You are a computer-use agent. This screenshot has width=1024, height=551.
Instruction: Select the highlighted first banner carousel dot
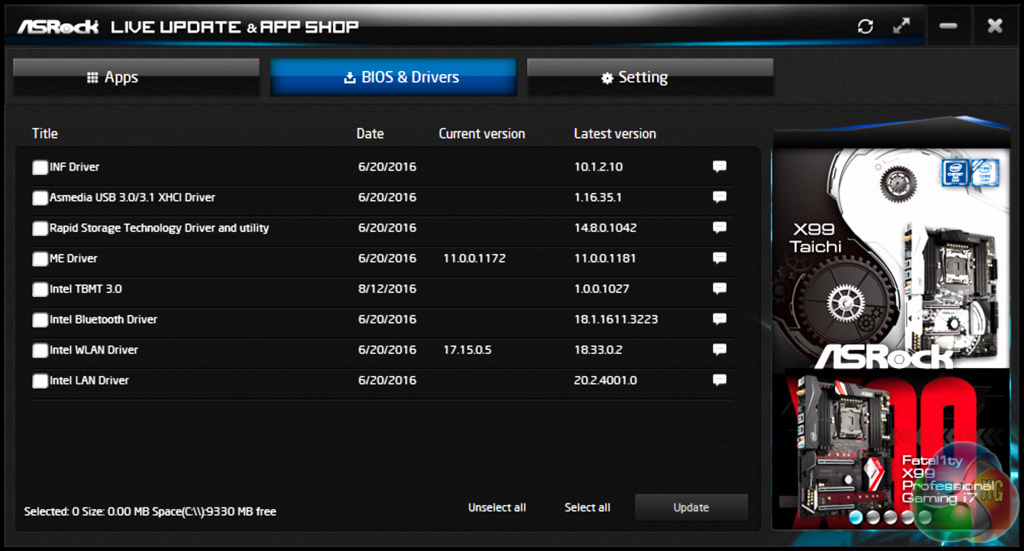856,517
